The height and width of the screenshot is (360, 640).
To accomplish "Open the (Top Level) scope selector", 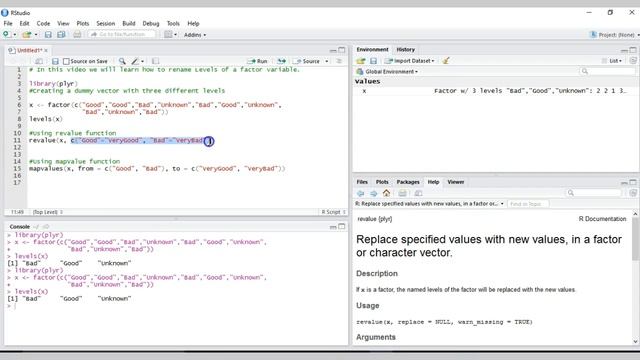I will coord(48,212).
